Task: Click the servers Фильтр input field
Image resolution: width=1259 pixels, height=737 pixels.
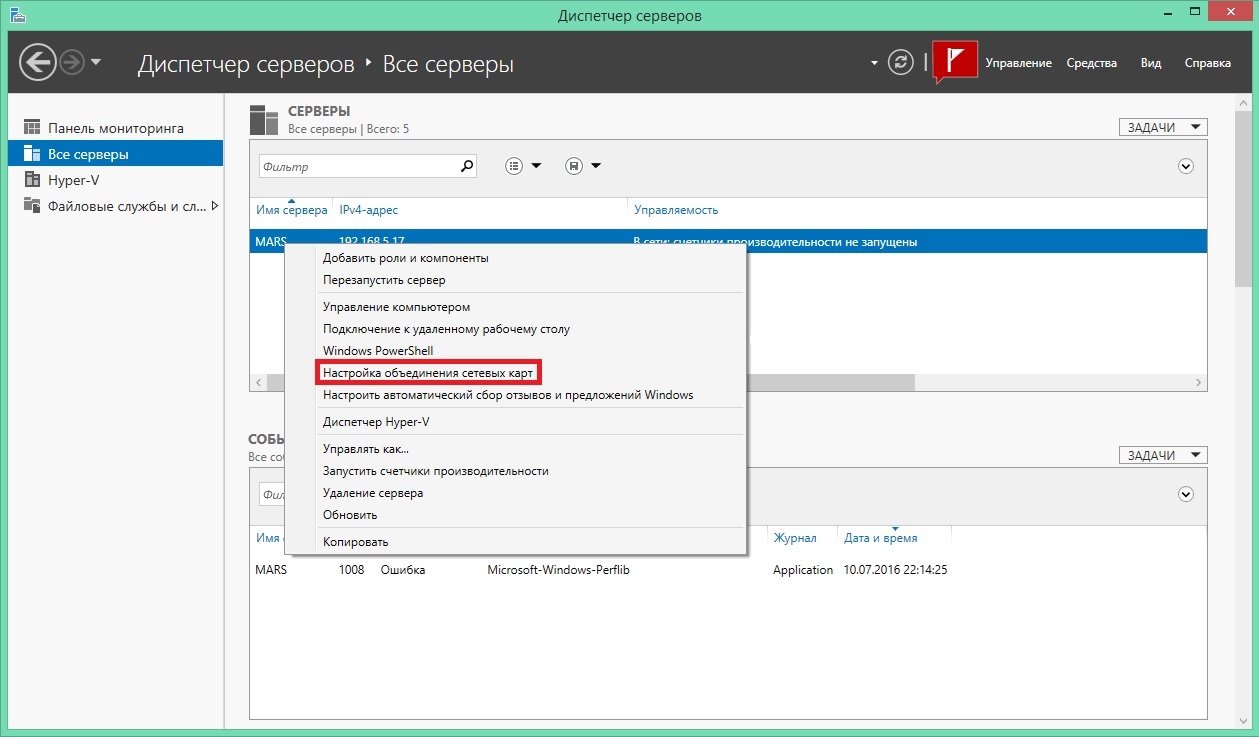Action: [x=358, y=167]
